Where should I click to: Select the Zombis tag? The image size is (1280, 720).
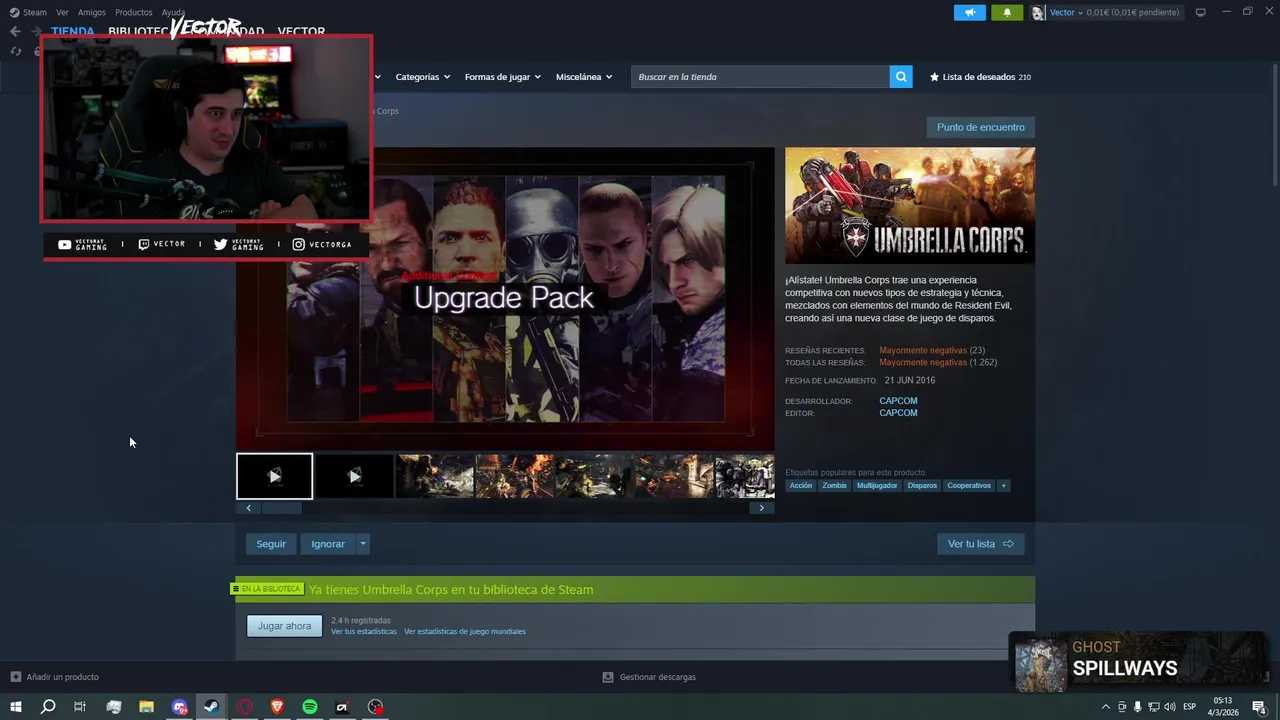[x=834, y=486]
